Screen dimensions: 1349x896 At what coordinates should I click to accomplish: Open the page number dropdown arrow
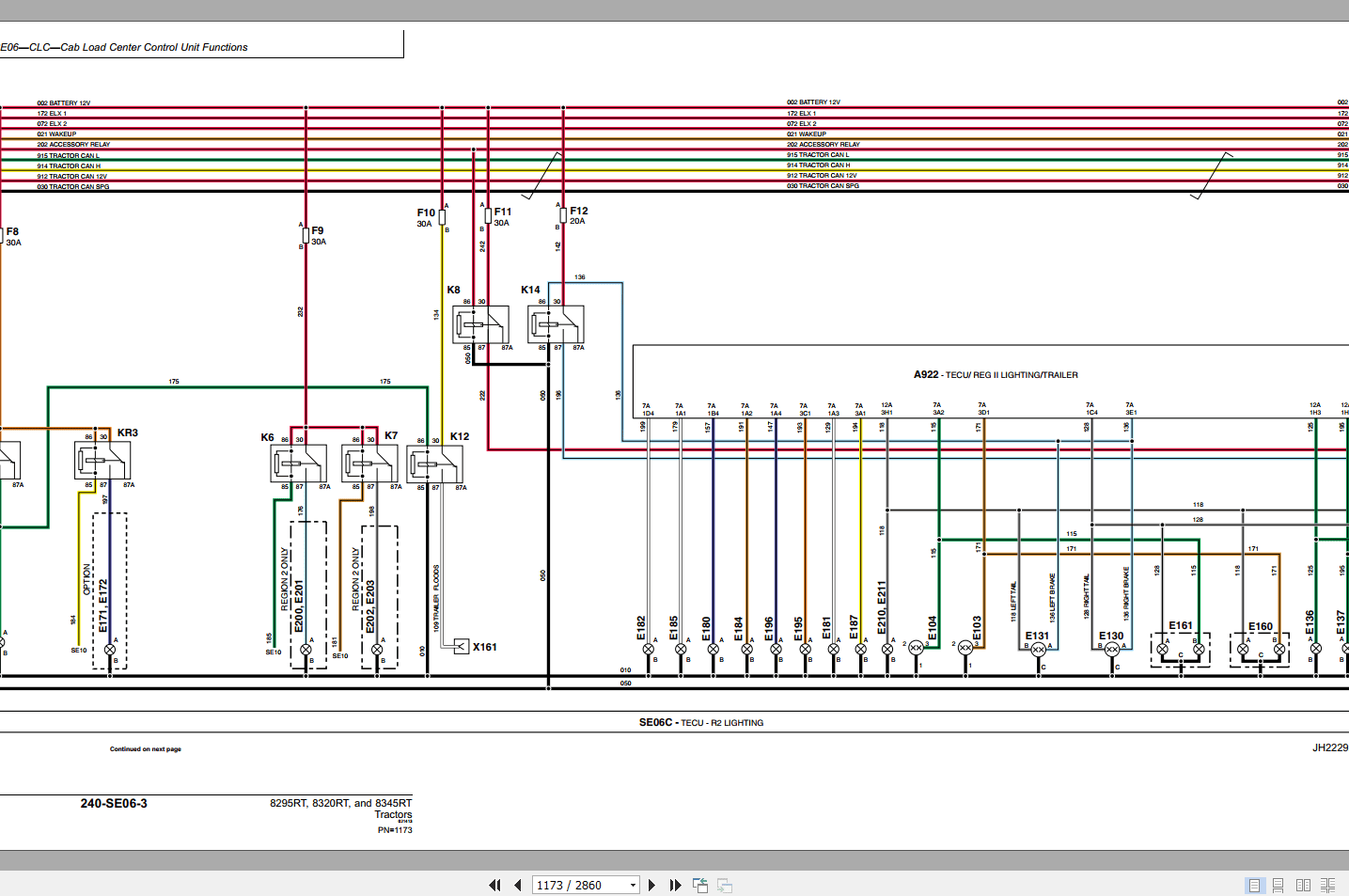coord(633,885)
